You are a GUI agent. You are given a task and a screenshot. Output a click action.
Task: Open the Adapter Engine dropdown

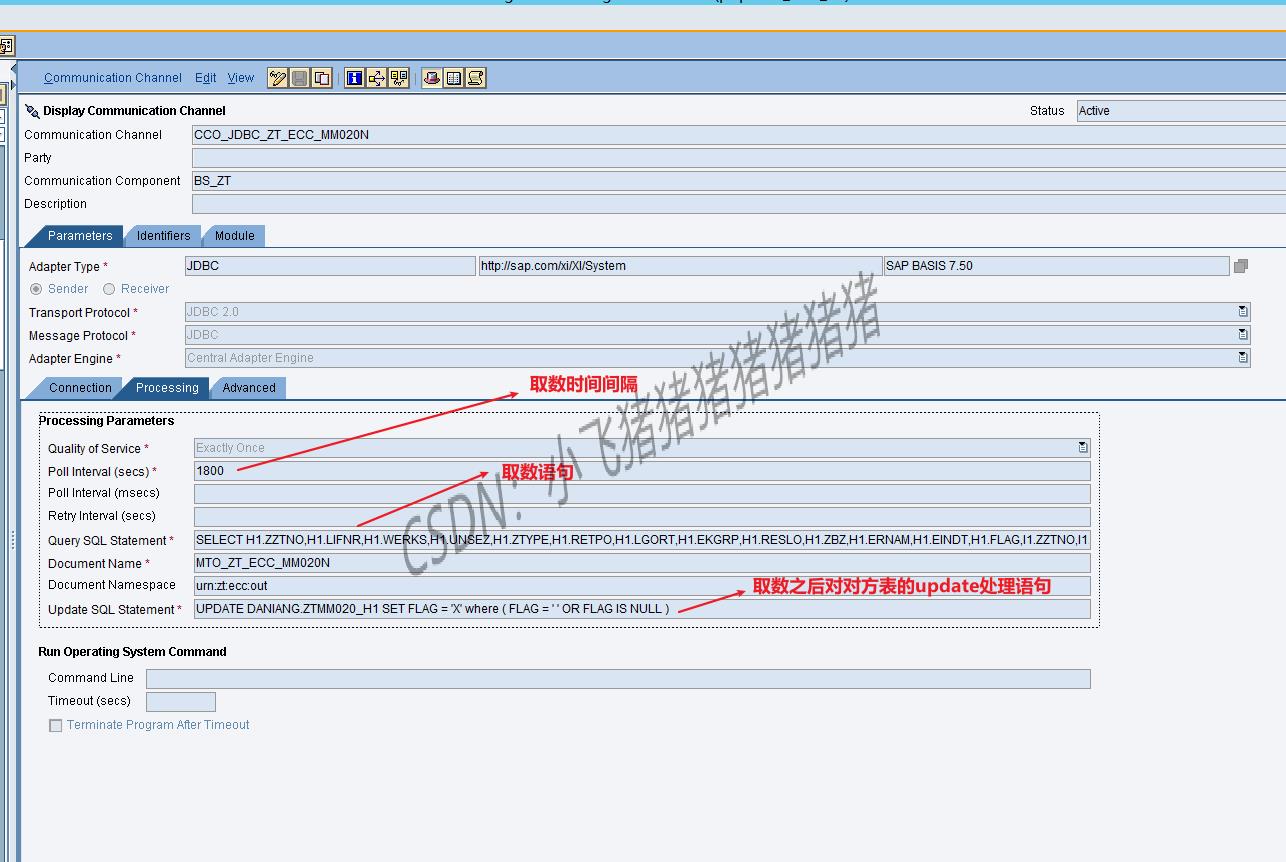[x=1243, y=358]
